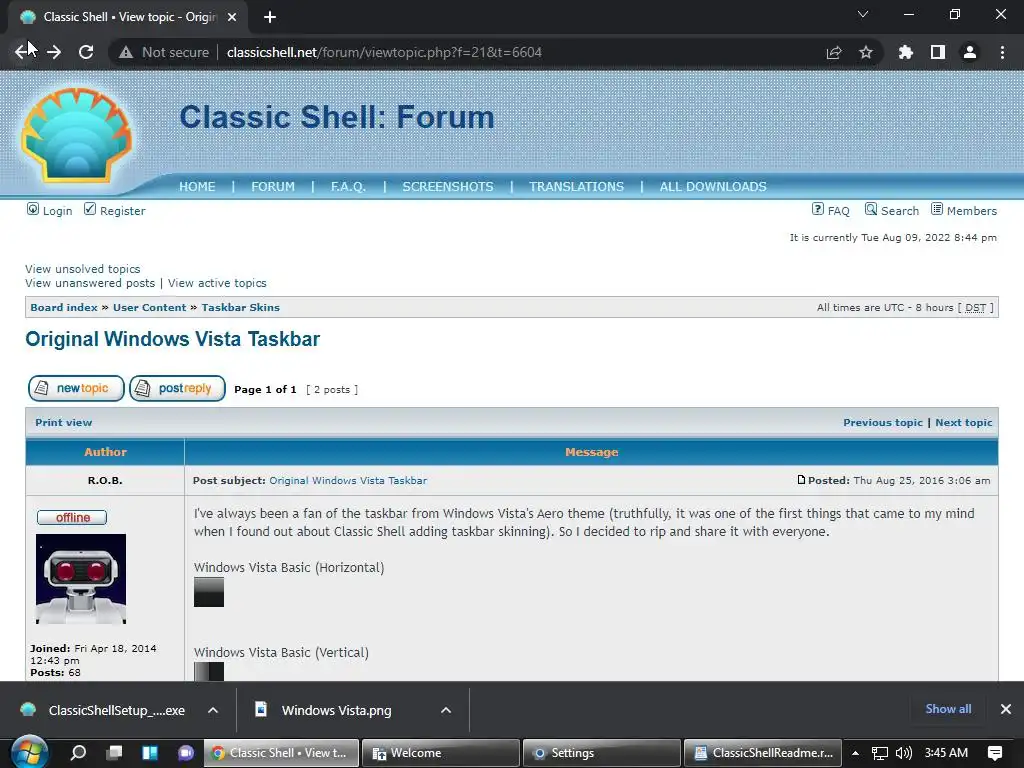Viewport: 1024px width, 768px height.
Task: Open the notification center icon
Action: click(x=995, y=753)
